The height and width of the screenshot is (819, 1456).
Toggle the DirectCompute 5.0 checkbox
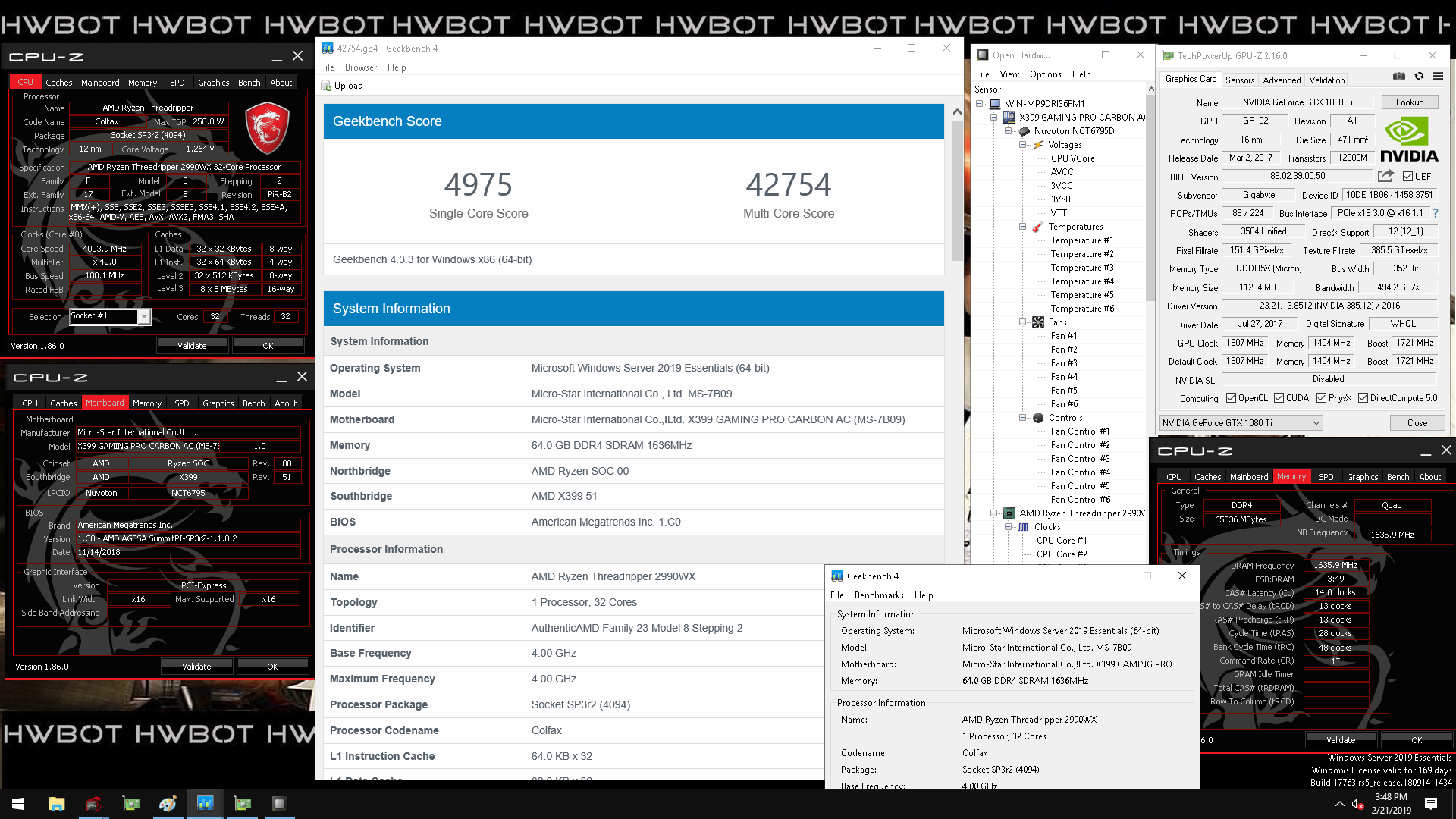tap(1363, 398)
